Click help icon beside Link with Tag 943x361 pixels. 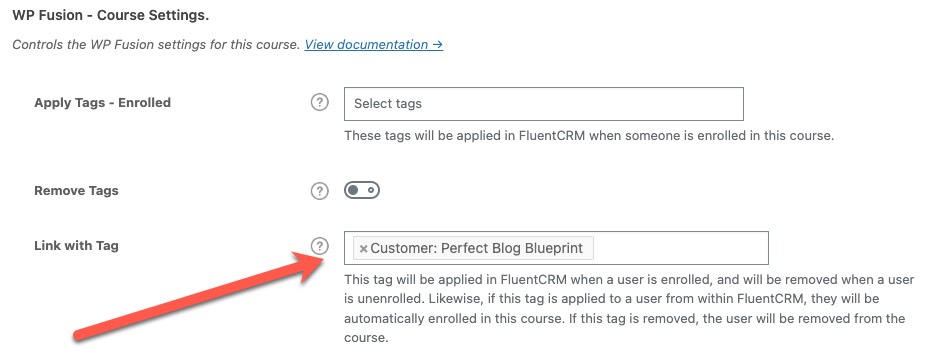pos(320,245)
